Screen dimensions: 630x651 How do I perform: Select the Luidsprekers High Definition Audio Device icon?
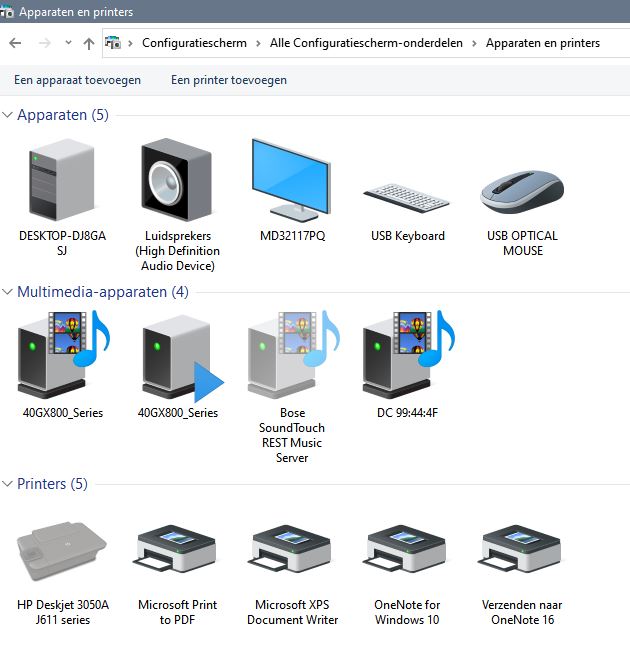click(x=177, y=180)
